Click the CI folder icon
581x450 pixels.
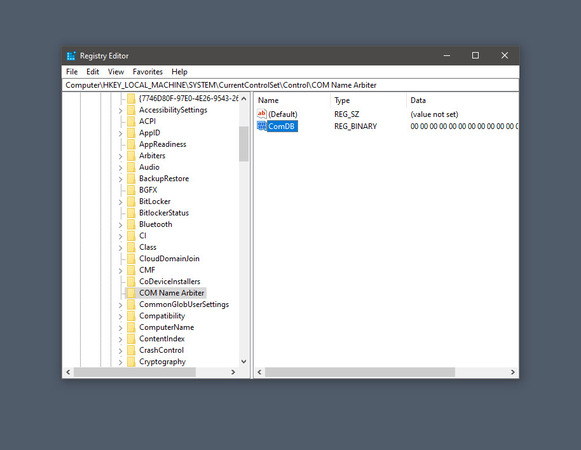coord(131,236)
